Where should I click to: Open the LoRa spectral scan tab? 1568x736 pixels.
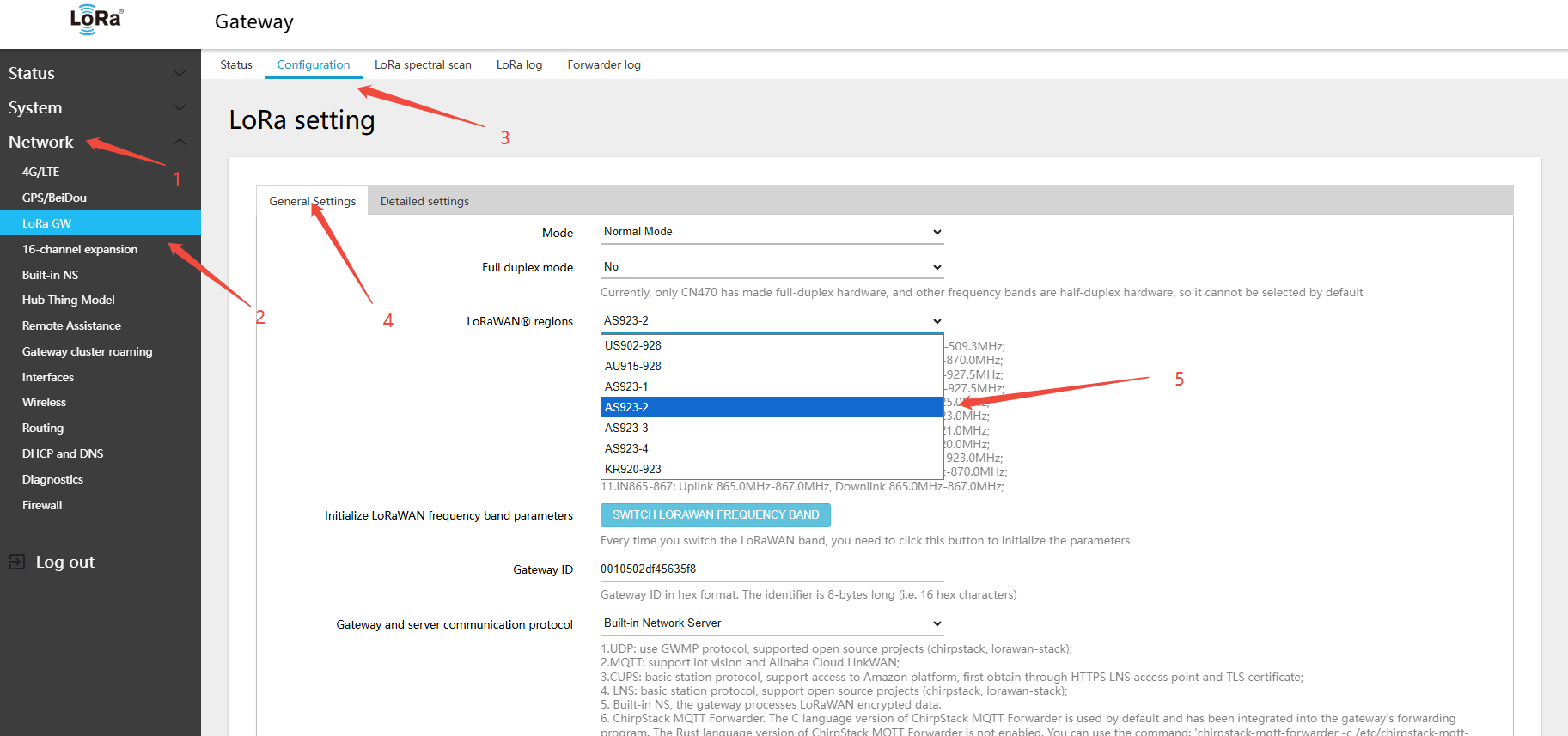[423, 64]
